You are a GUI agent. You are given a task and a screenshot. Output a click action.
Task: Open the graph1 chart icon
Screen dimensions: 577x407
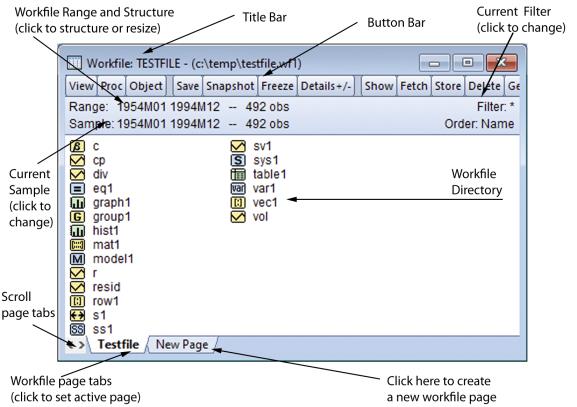77,203
